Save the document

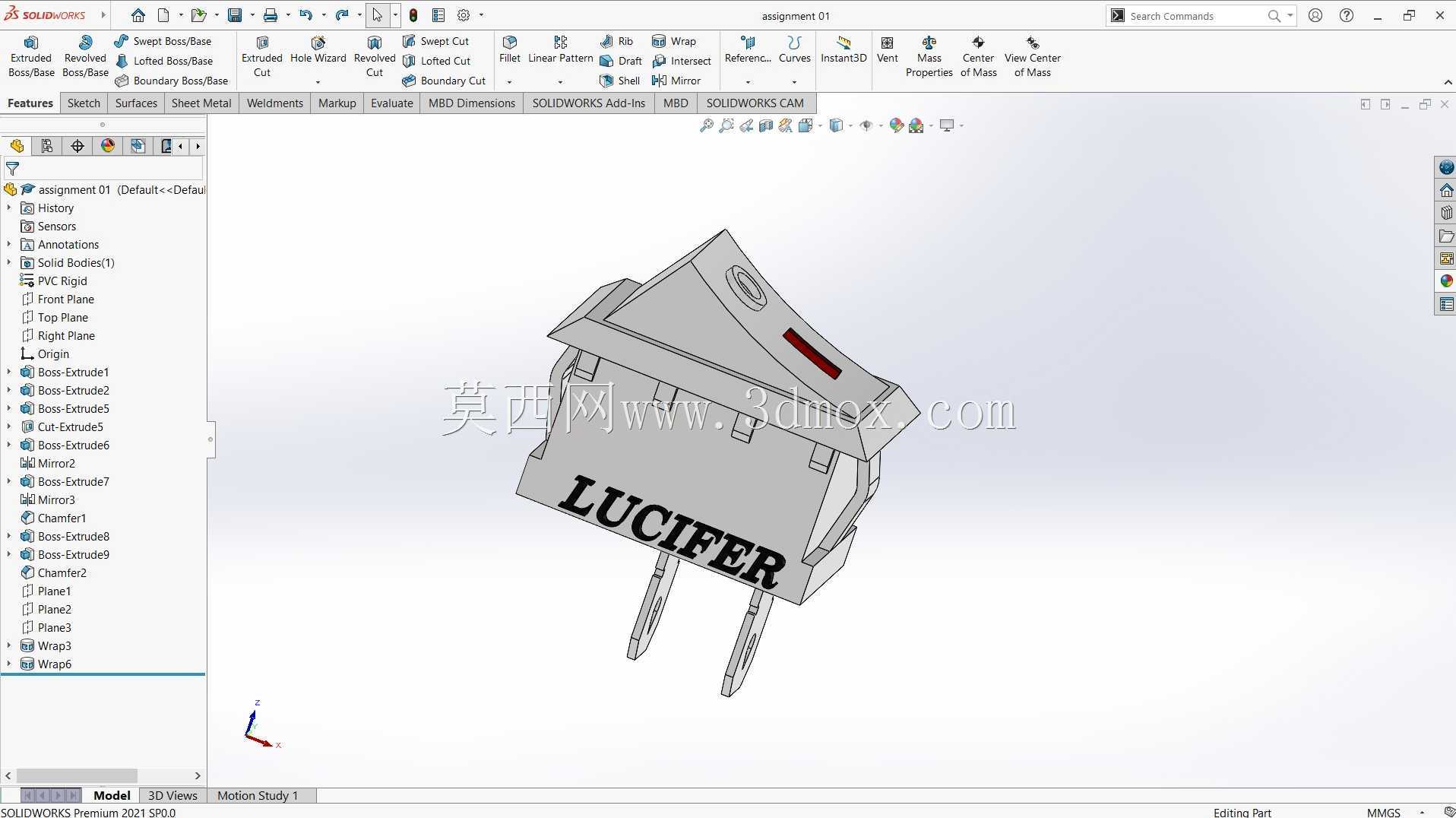coord(235,15)
